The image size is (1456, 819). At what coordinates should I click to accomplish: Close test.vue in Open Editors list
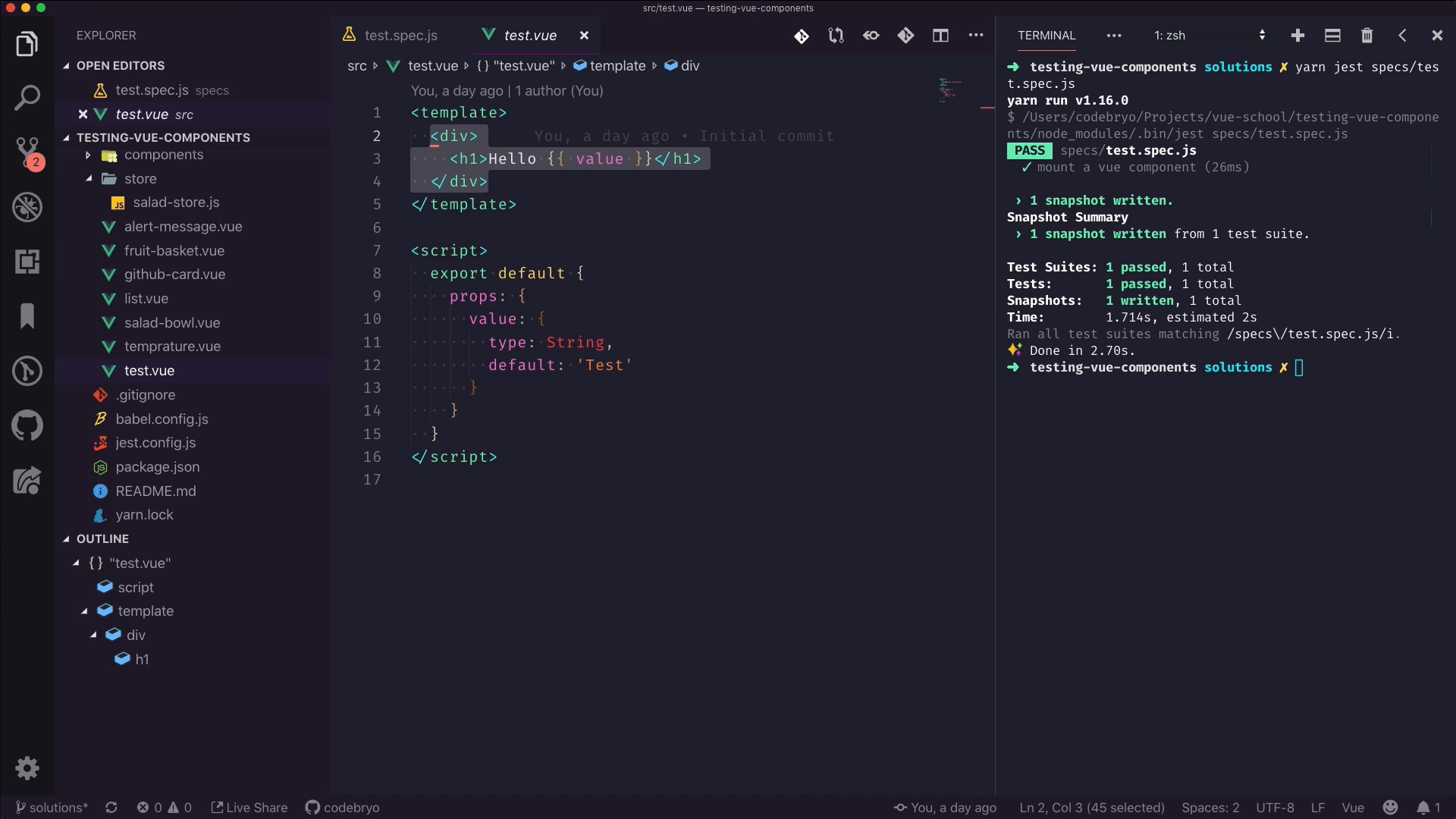[x=83, y=115]
